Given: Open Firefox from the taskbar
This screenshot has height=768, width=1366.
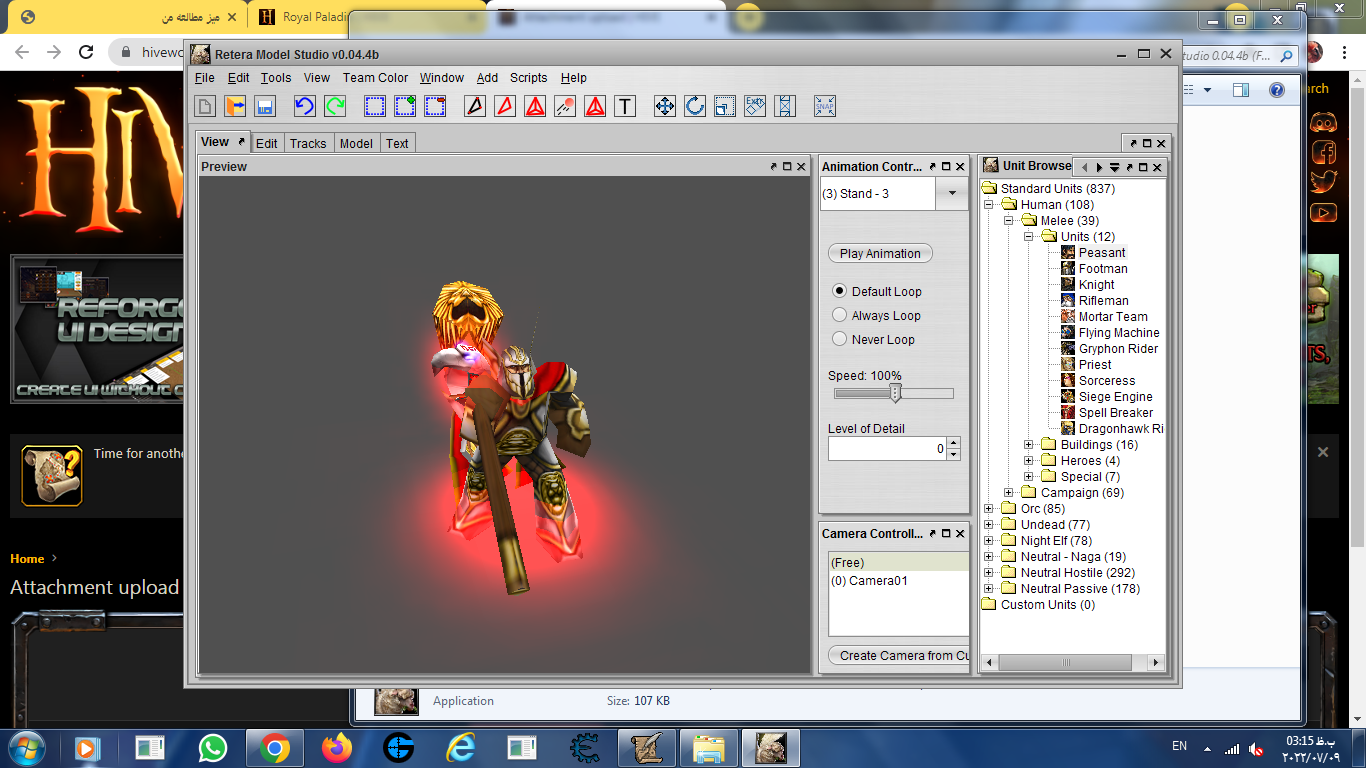Looking at the screenshot, I should (337, 747).
